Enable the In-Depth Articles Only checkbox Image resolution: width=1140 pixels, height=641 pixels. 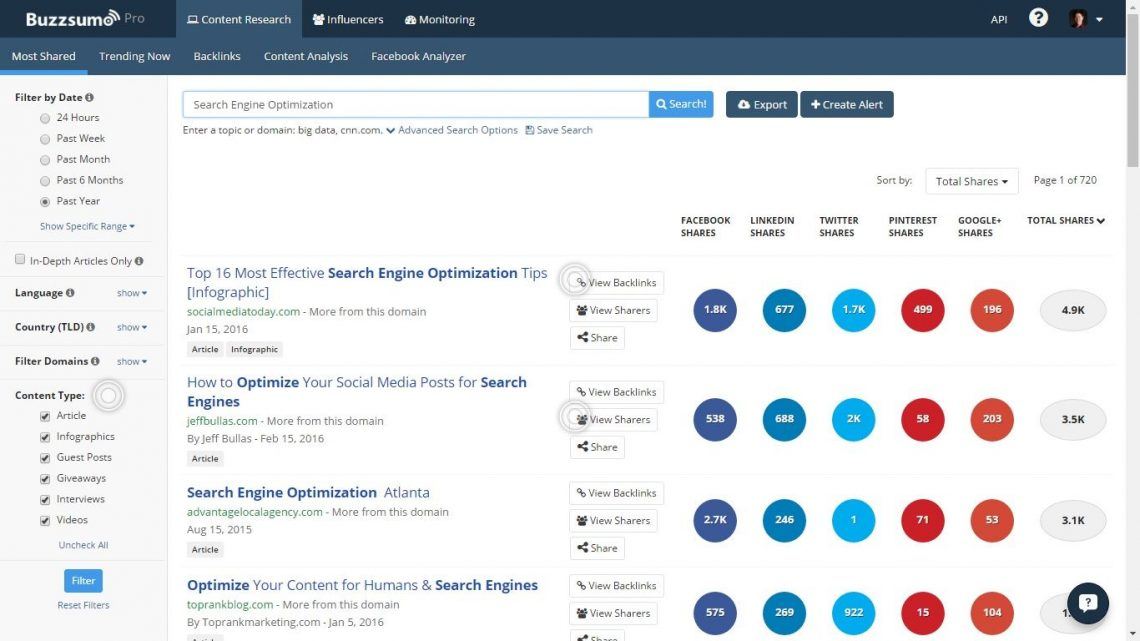(x=20, y=259)
